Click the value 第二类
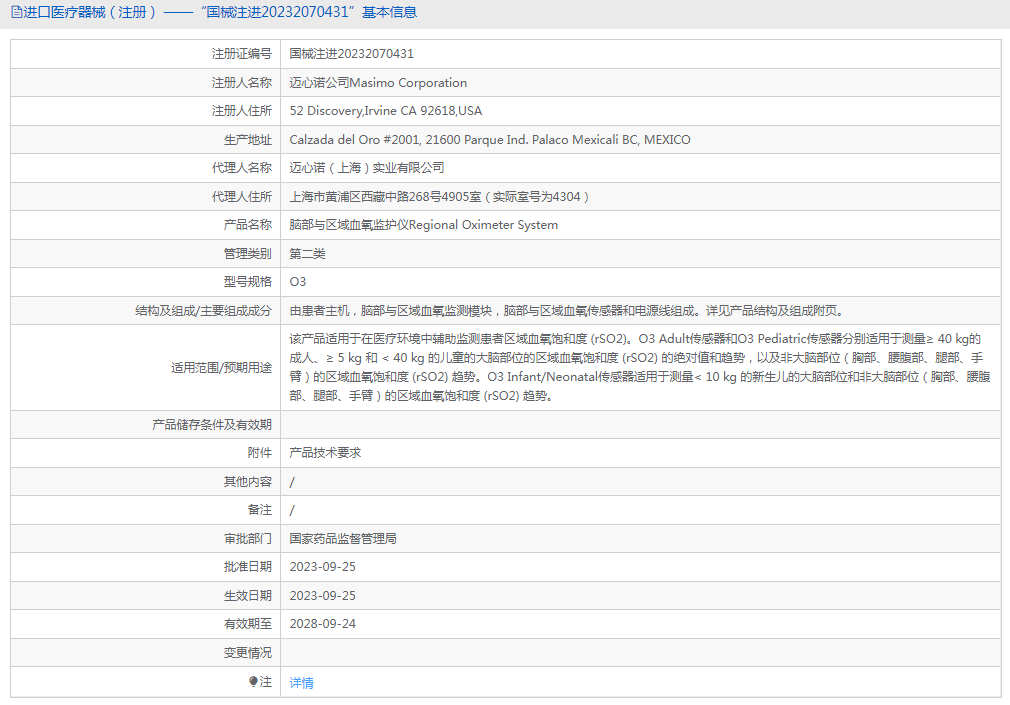Viewport: 1010px width, 705px height. point(307,254)
